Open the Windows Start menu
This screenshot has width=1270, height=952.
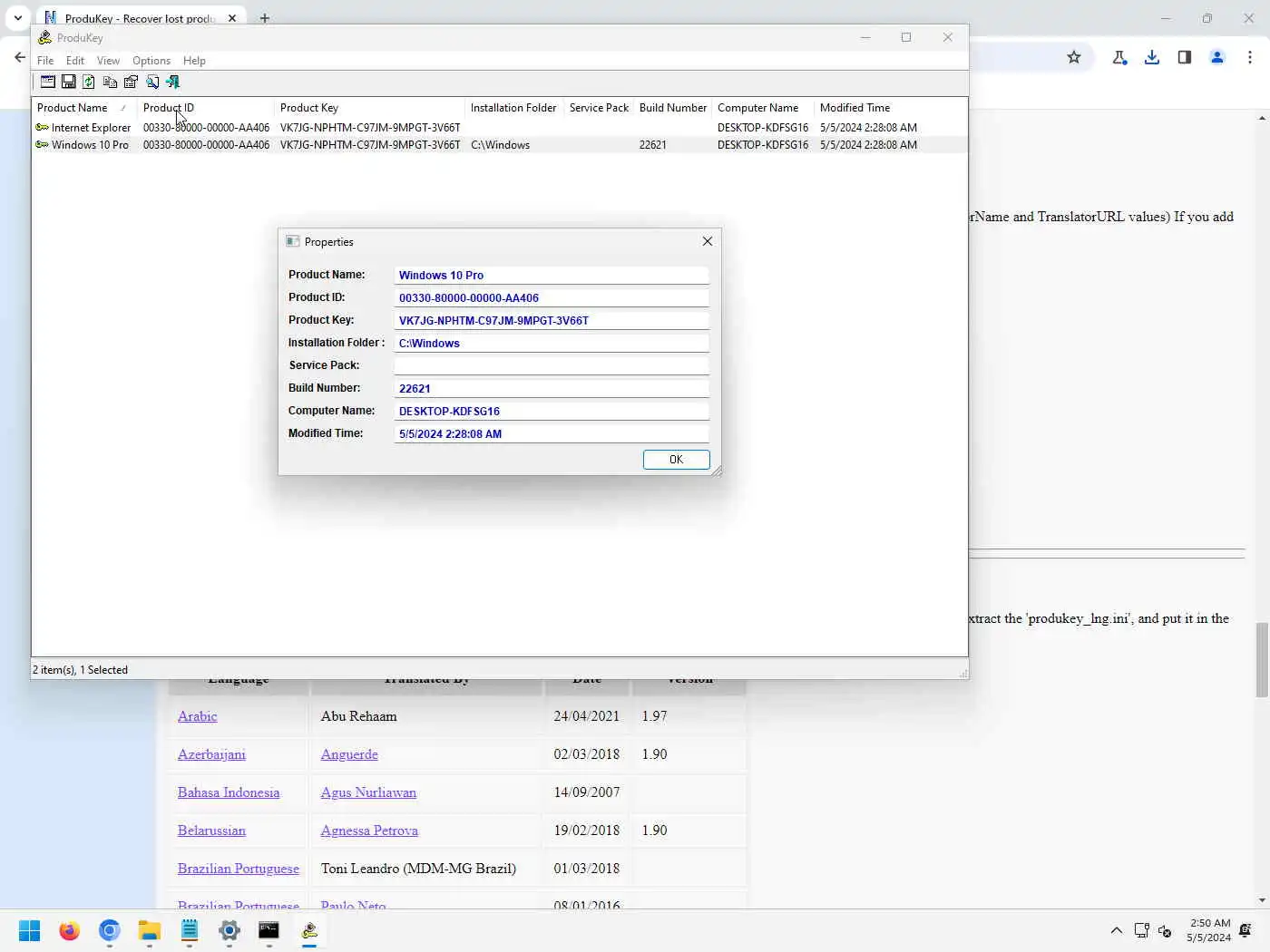coord(29,930)
